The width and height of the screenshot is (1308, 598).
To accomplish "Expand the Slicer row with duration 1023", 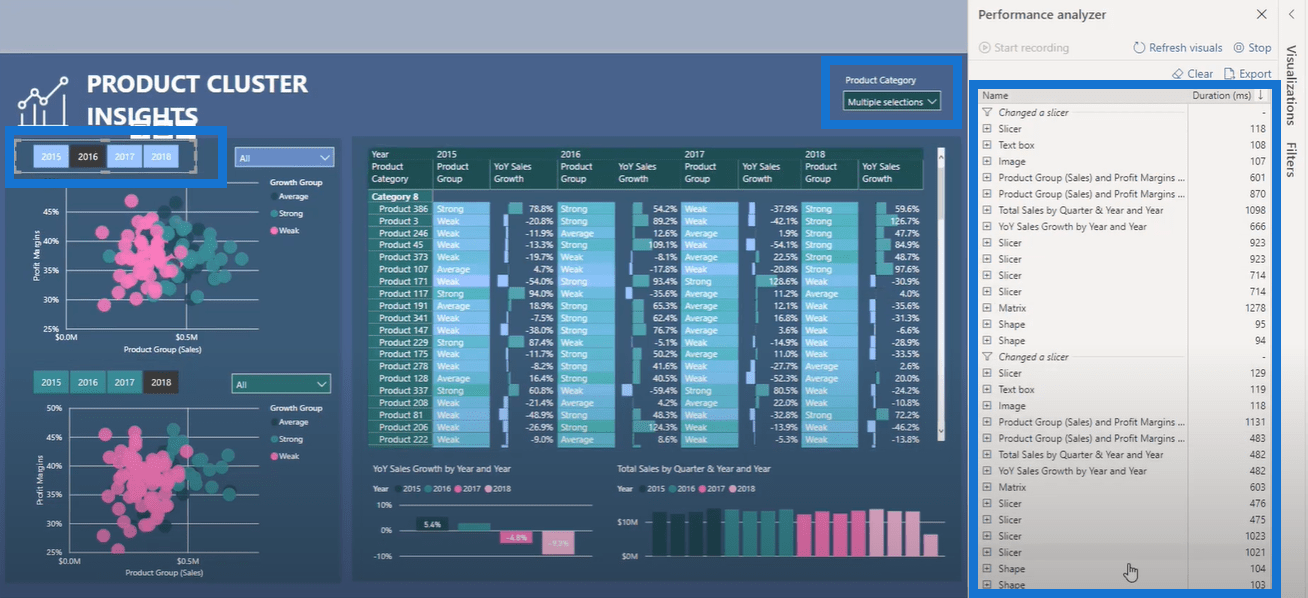I will point(987,536).
